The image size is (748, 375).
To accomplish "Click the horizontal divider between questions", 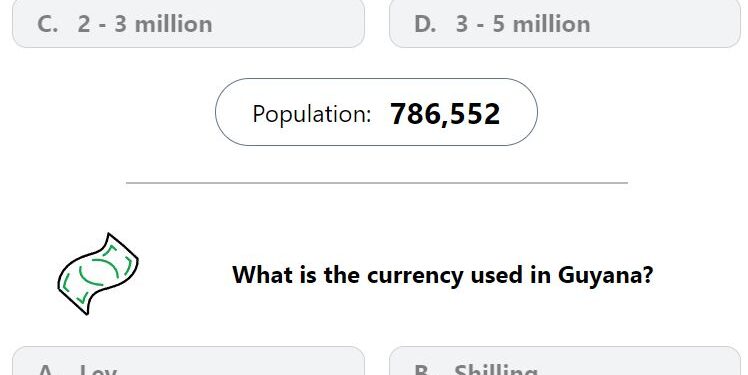I will click(377, 183).
